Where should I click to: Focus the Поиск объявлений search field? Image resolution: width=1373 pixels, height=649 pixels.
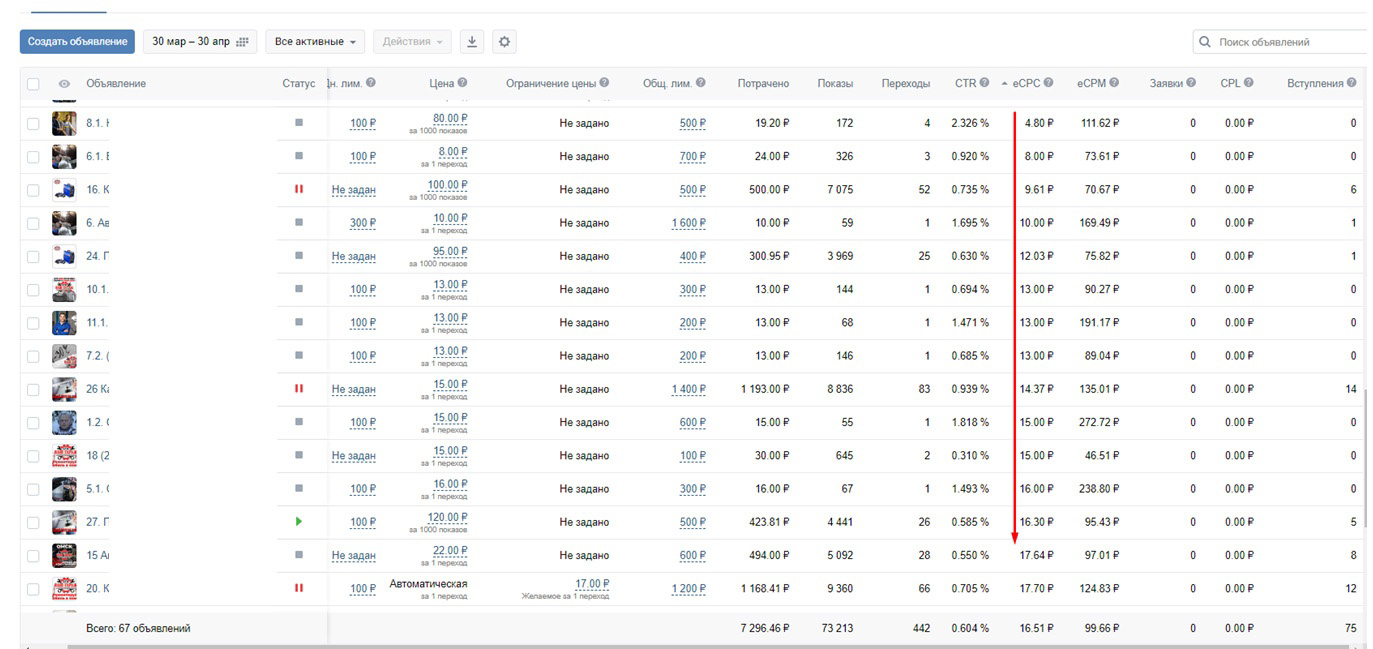1285,42
